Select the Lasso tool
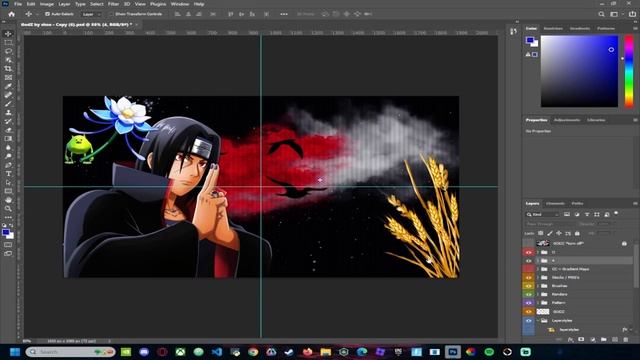This screenshot has height=360, width=640. pyautogui.click(x=8, y=51)
